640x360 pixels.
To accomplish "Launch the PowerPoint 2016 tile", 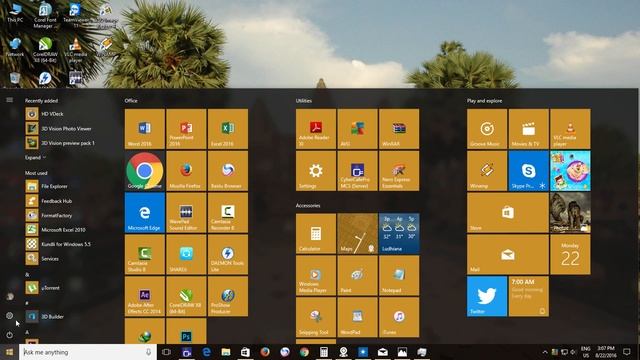I will point(186,129).
